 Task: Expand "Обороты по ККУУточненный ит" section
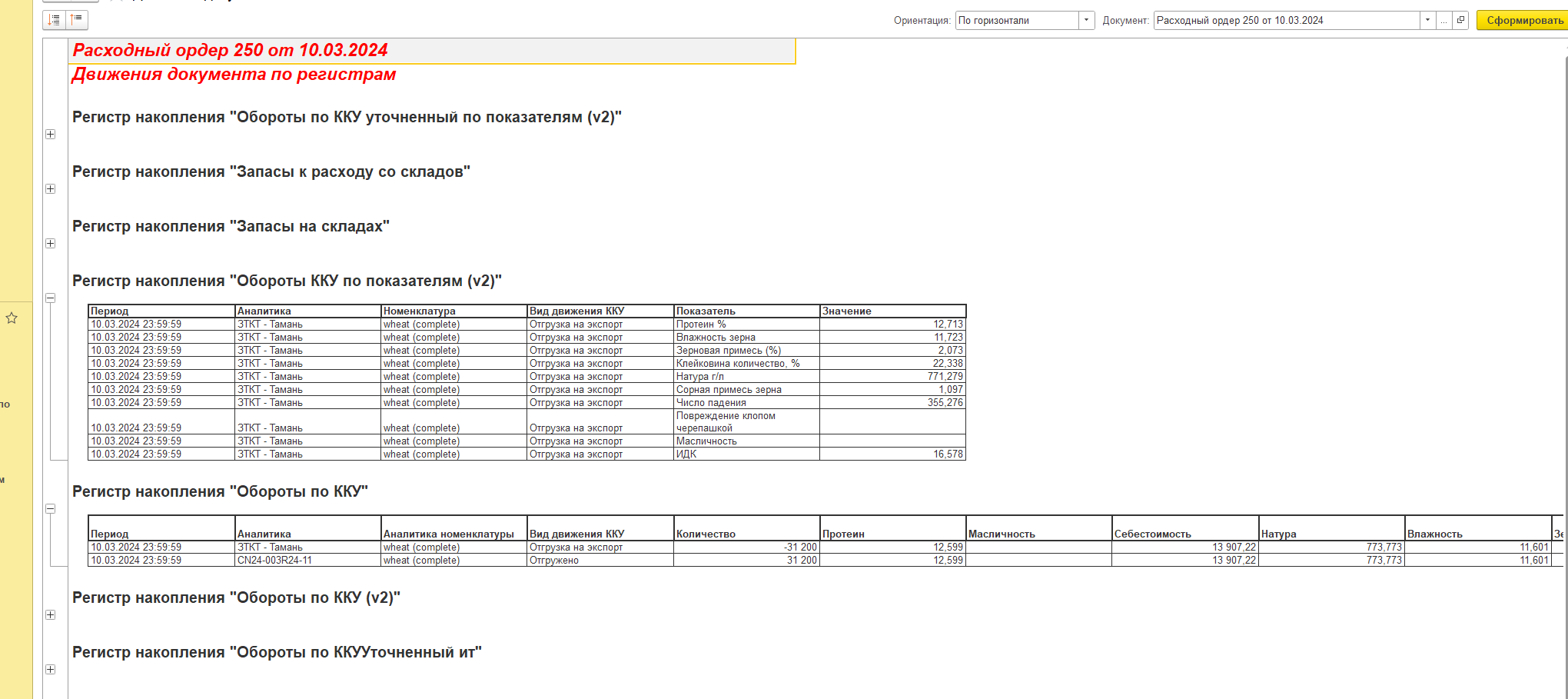[51, 670]
